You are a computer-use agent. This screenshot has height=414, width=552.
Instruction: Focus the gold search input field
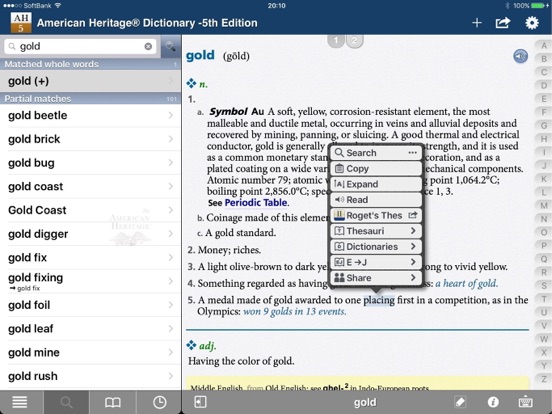tap(80, 46)
